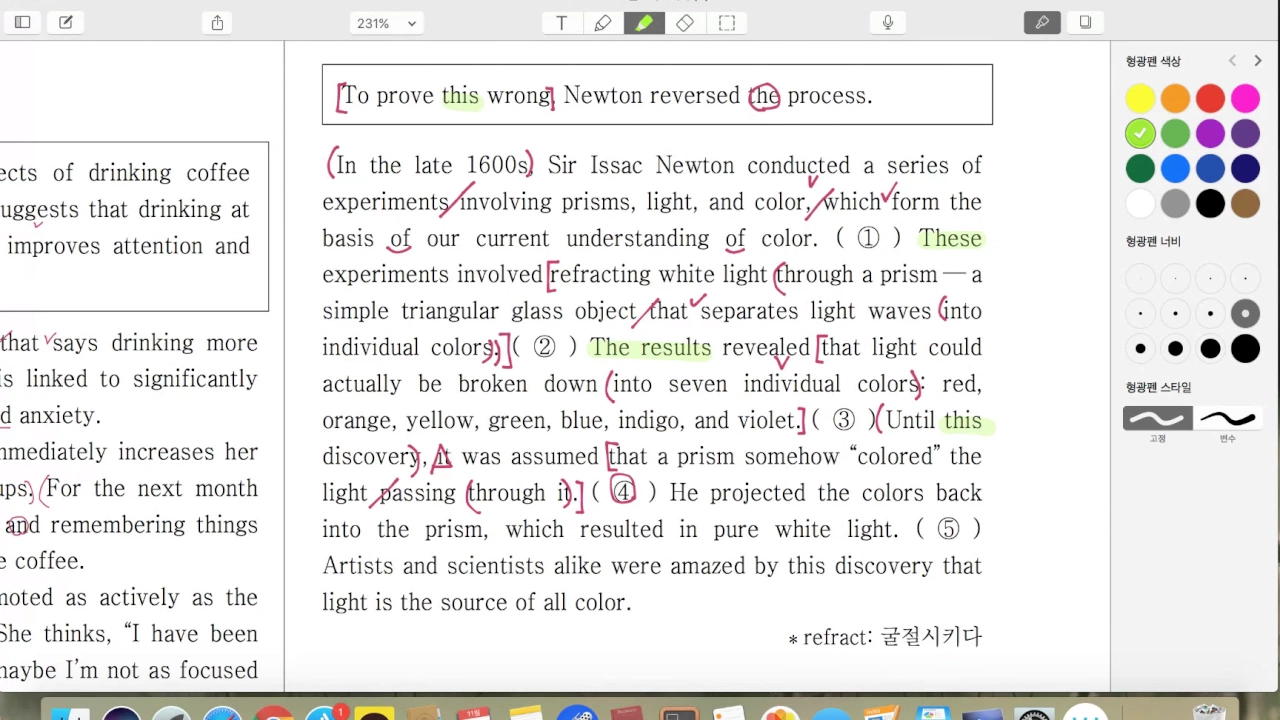Viewport: 1280px width, 720px height.
Task: Pick the red highlighter color
Action: 1210,98
